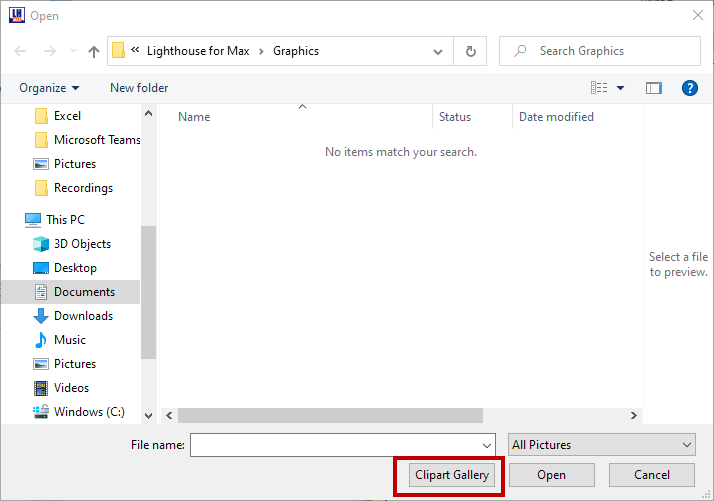Click the Up one level arrow
The image size is (714, 501).
point(94,51)
